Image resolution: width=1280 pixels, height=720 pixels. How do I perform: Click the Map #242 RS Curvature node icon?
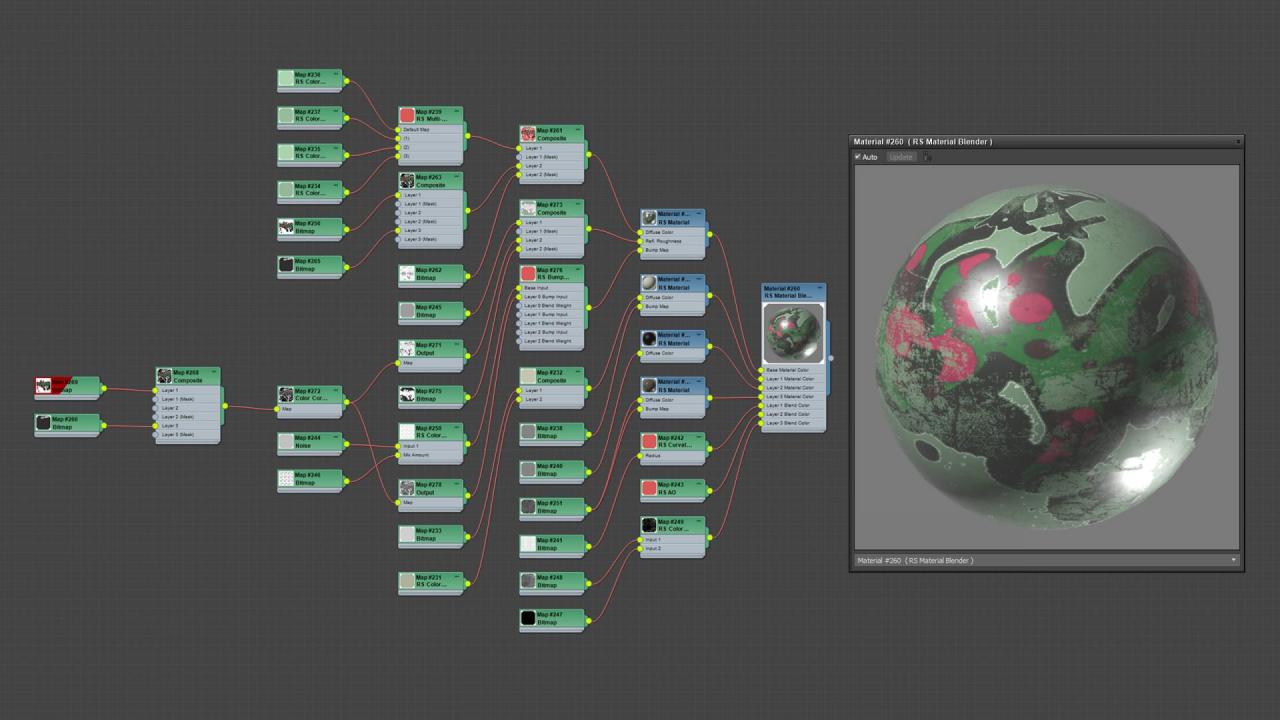click(649, 441)
